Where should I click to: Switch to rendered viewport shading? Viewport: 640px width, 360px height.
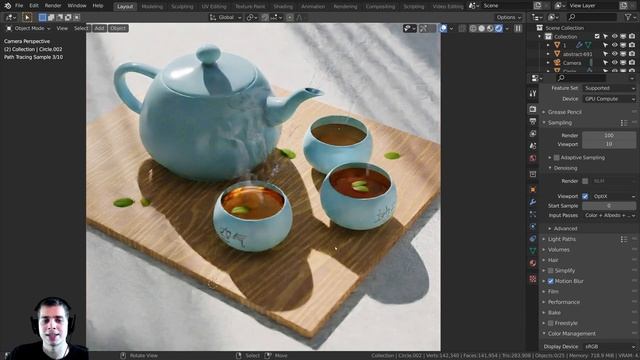[x=499, y=28]
